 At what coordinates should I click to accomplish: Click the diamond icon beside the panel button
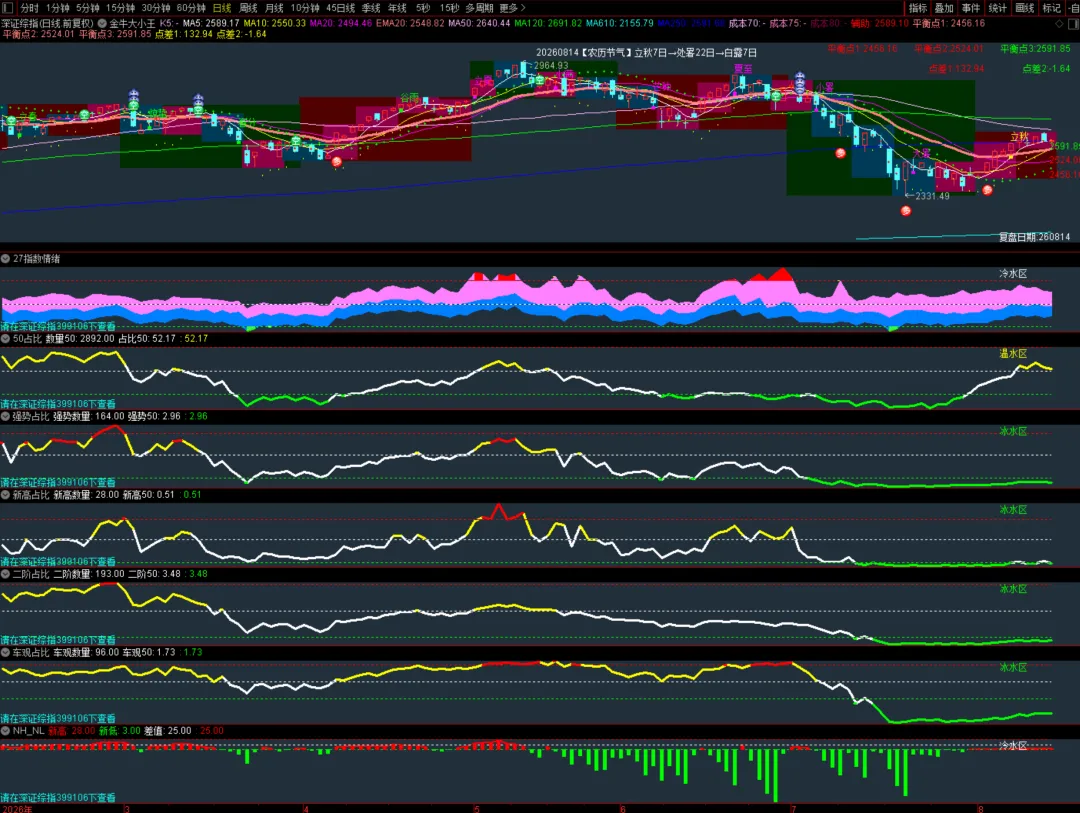point(1059,23)
